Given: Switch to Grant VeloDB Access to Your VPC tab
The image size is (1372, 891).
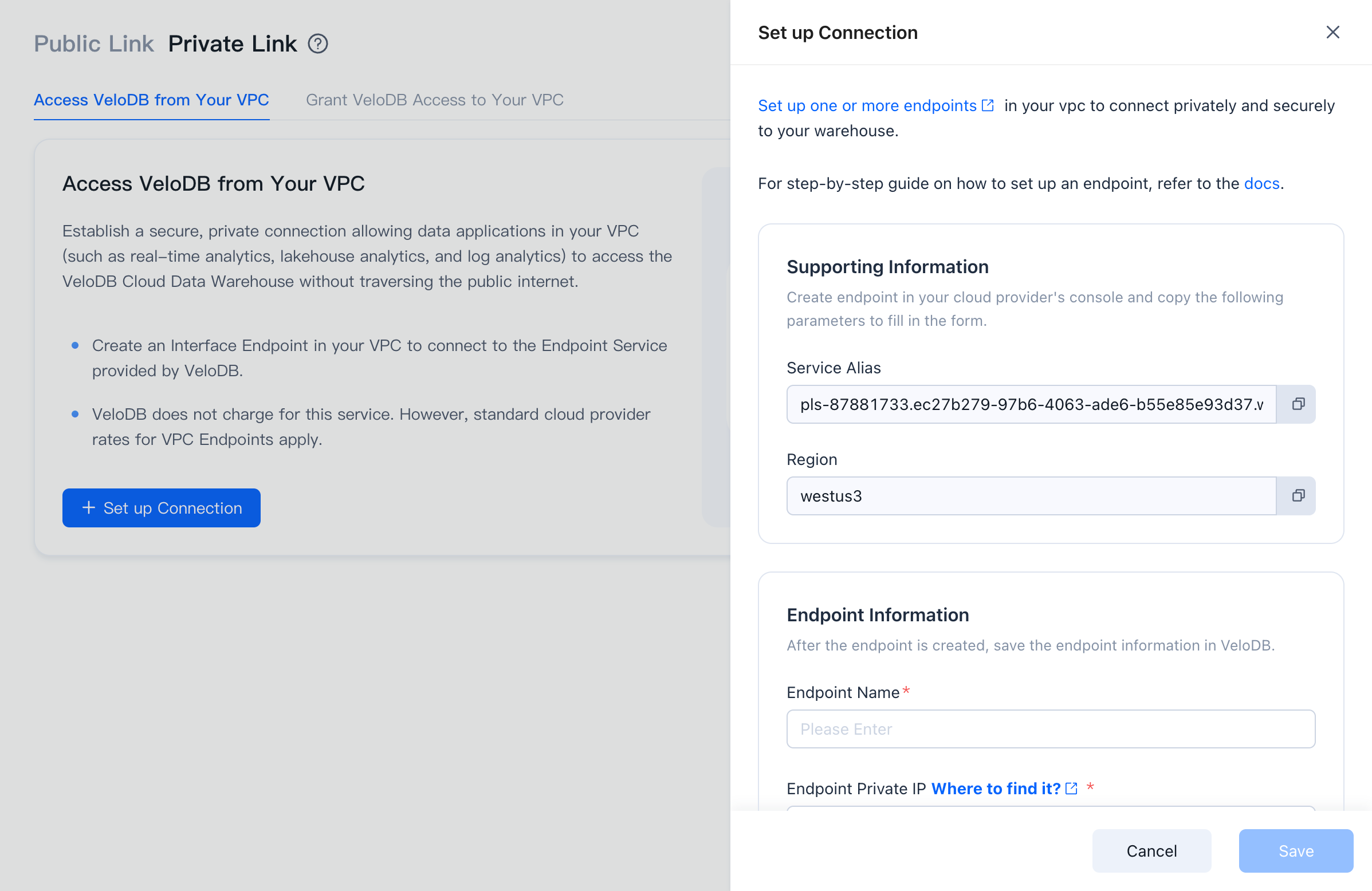Looking at the screenshot, I should 435,100.
